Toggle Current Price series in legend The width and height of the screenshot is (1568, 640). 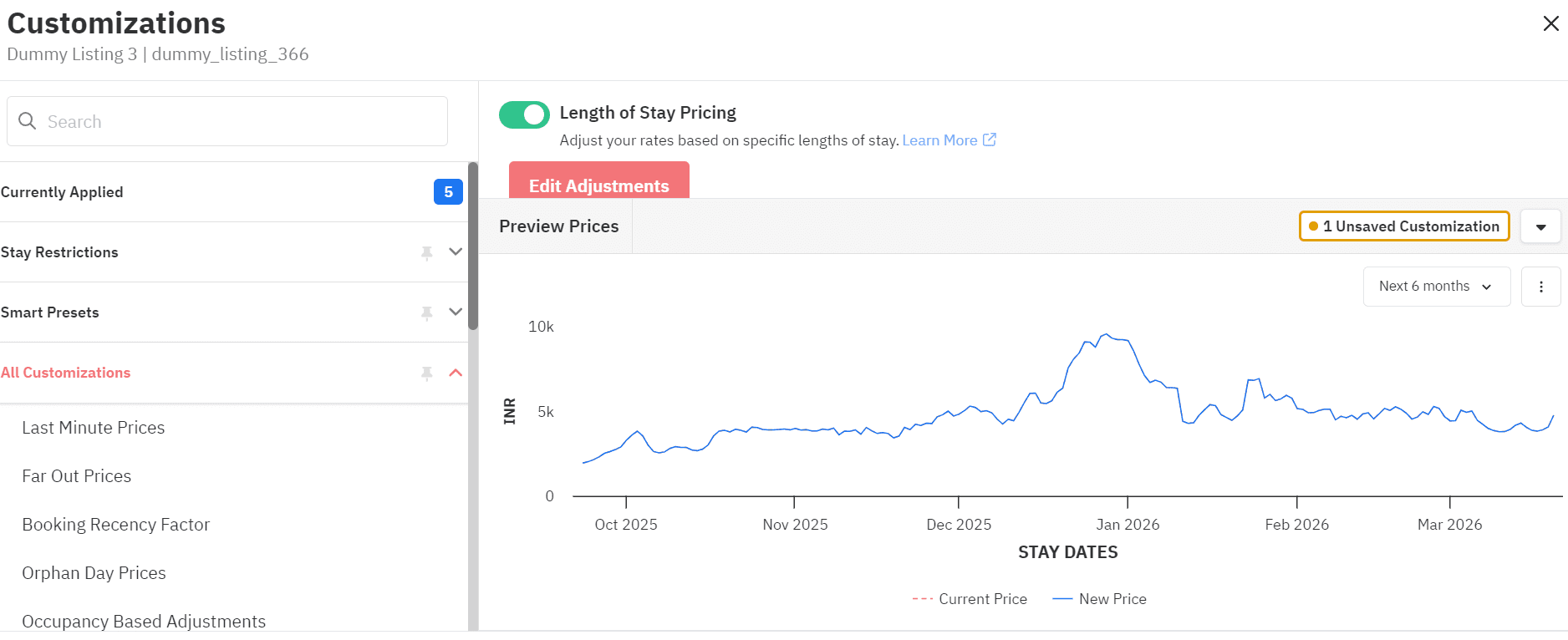point(970,599)
